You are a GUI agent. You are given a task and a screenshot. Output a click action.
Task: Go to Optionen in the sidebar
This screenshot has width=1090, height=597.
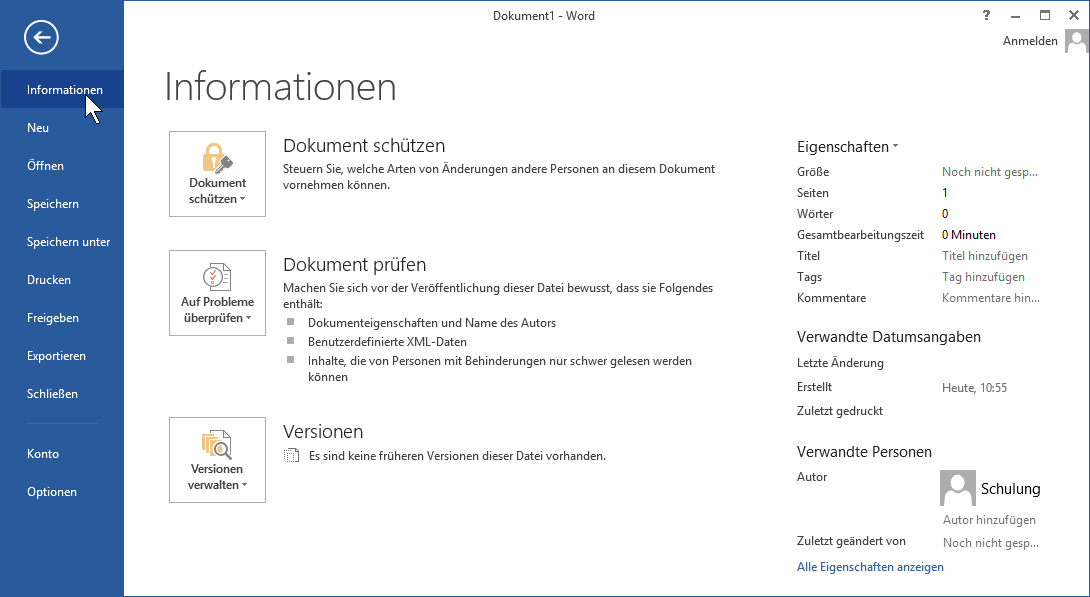(52, 492)
